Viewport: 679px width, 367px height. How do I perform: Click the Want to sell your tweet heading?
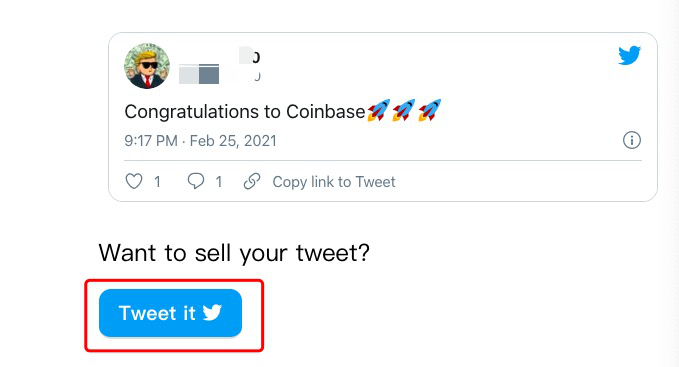[x=234, y=253]
